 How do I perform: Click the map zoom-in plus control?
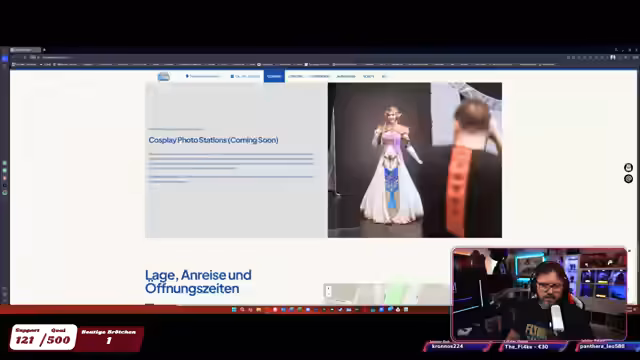(x=329, y=288)
